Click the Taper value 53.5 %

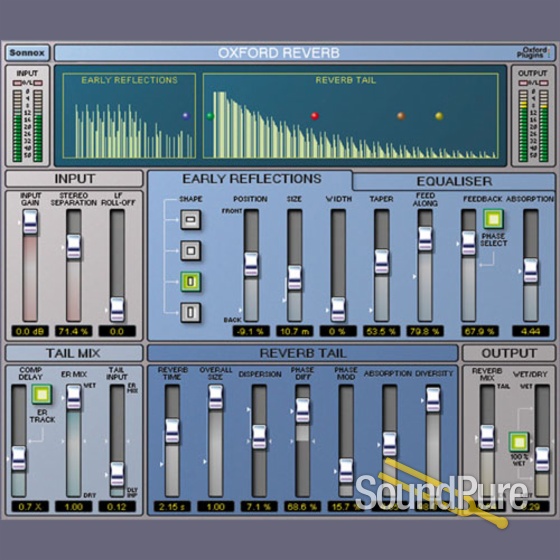(381, 331)
